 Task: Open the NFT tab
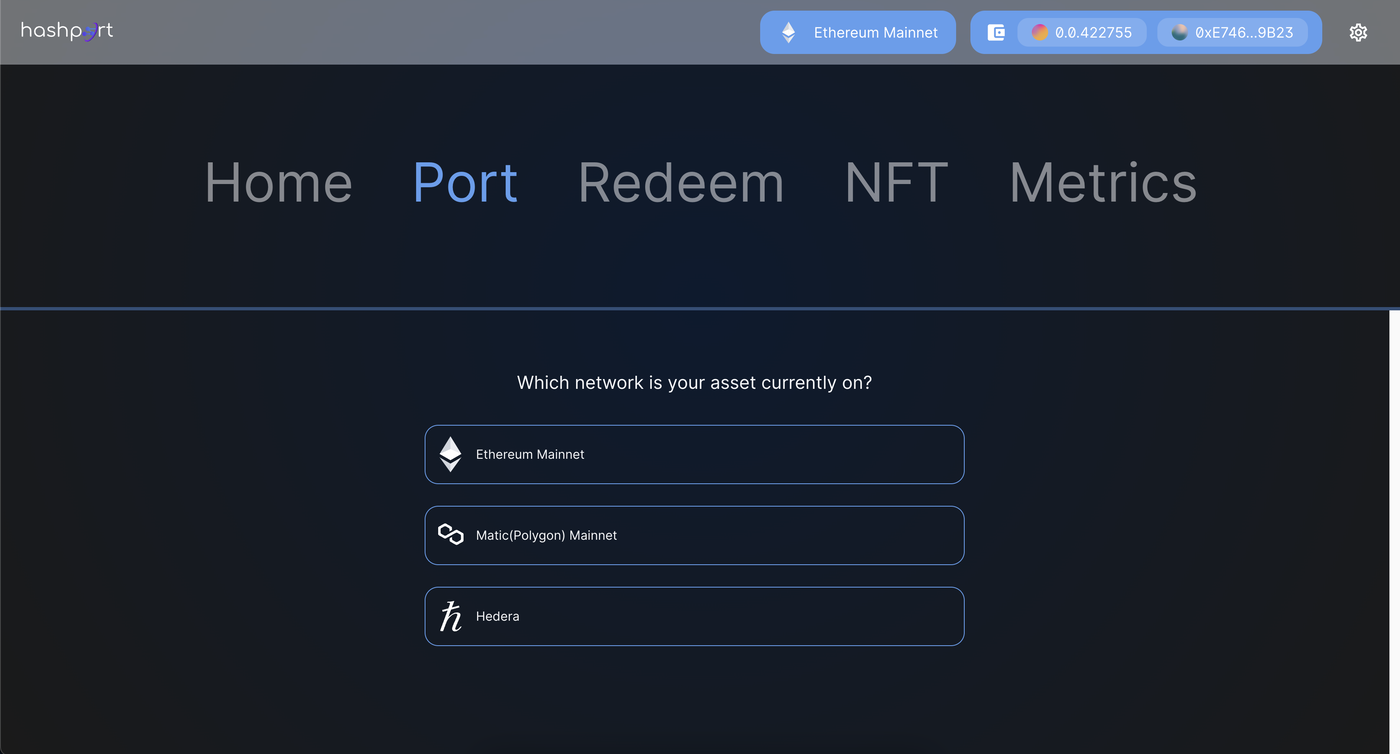click(x=896, y=183)
